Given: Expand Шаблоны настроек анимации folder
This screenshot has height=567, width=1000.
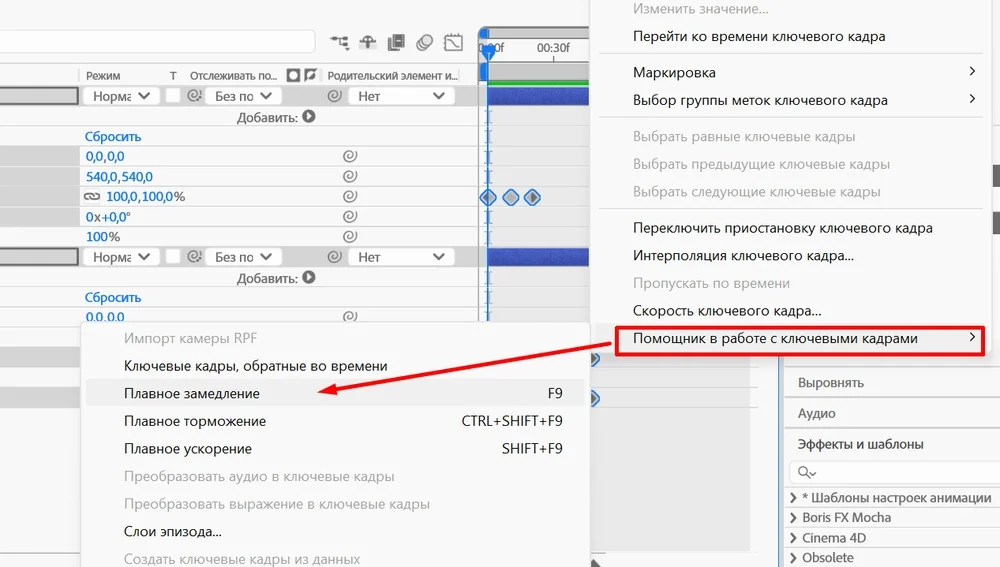Looking at the screenshot, I should (793, 497).
